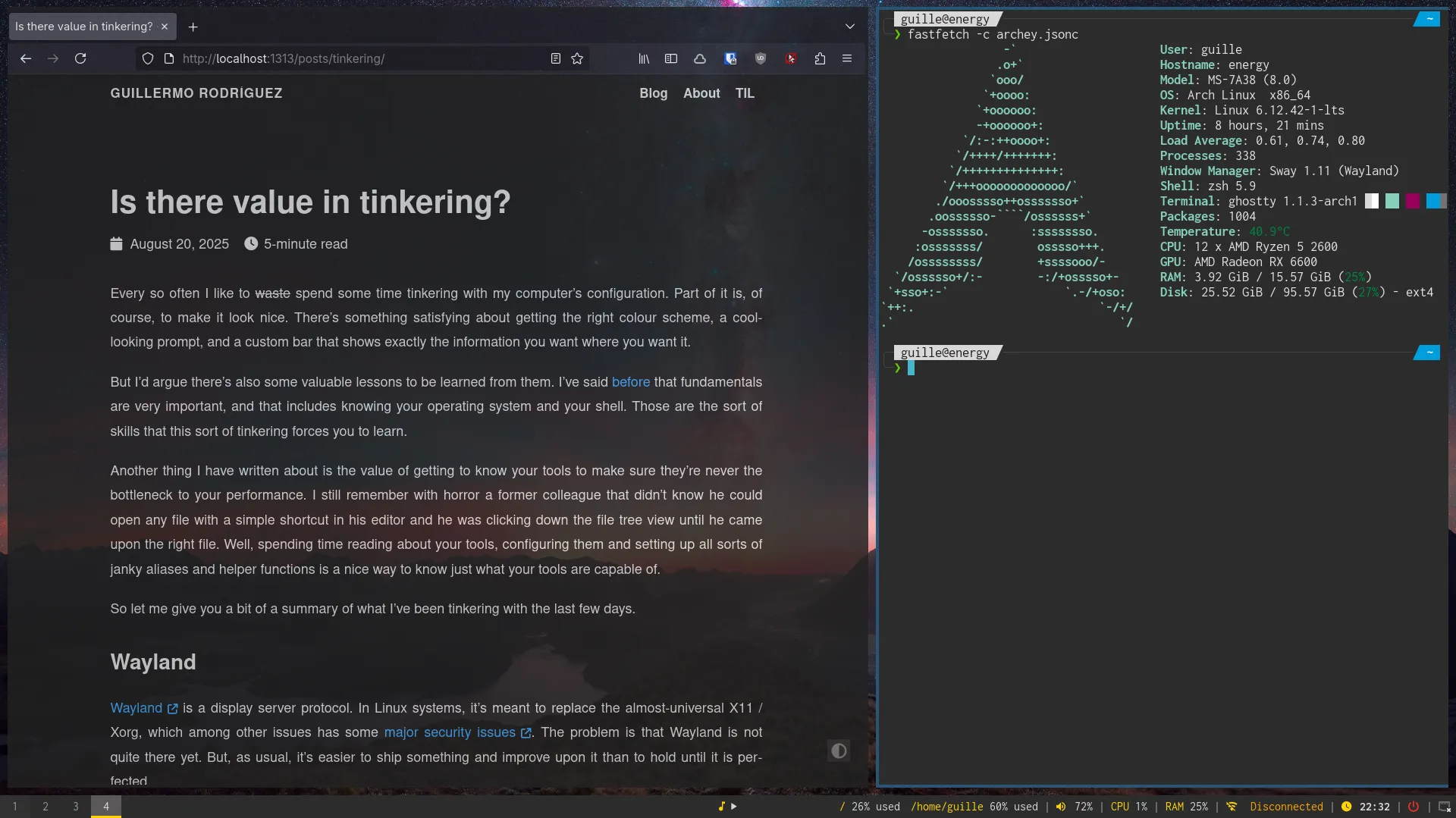
Task: Open the 'major security issues' link
Action: pyautogui.click(x=457, y=732)
